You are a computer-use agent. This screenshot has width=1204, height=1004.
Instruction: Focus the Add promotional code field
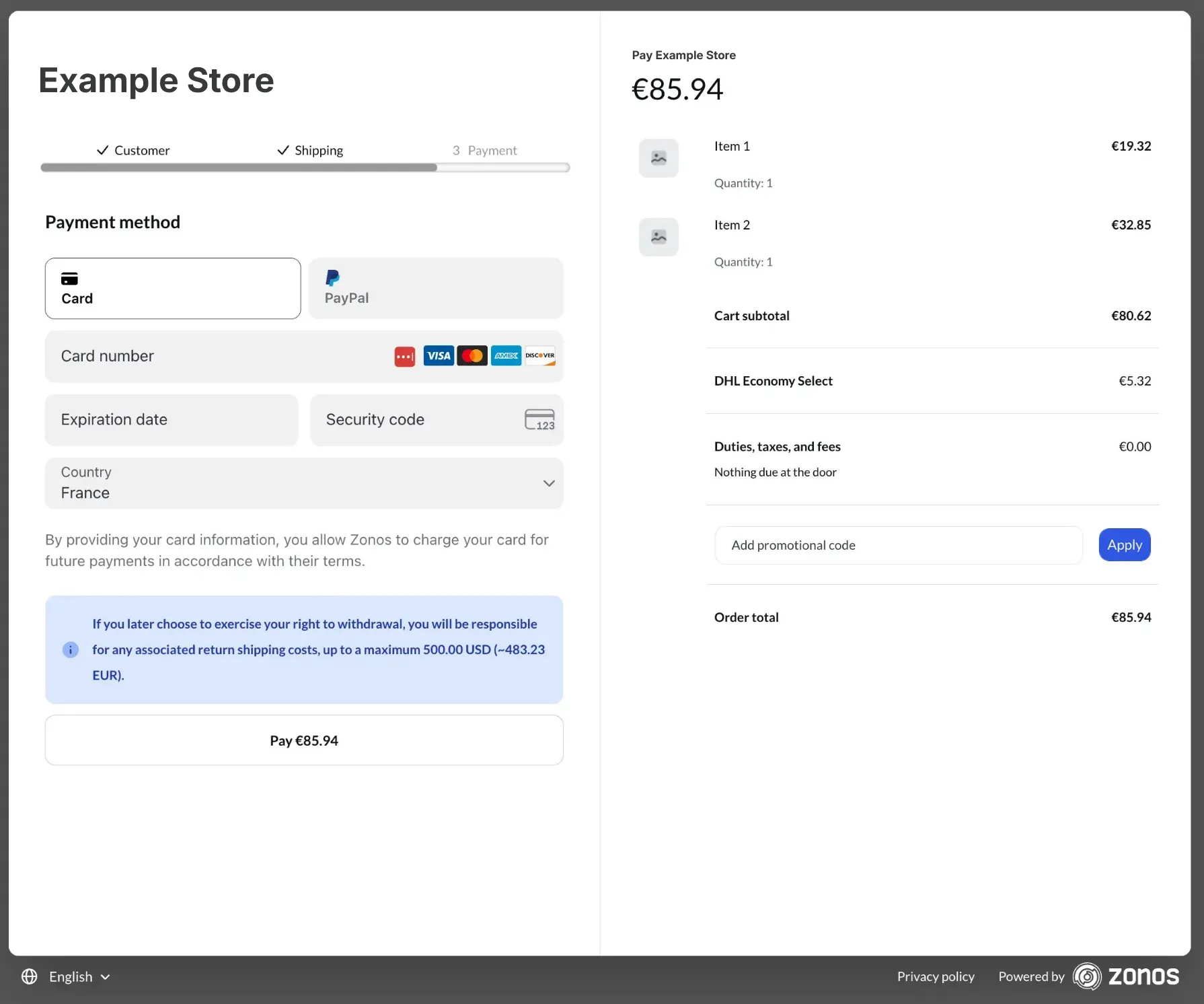[899, 545]
